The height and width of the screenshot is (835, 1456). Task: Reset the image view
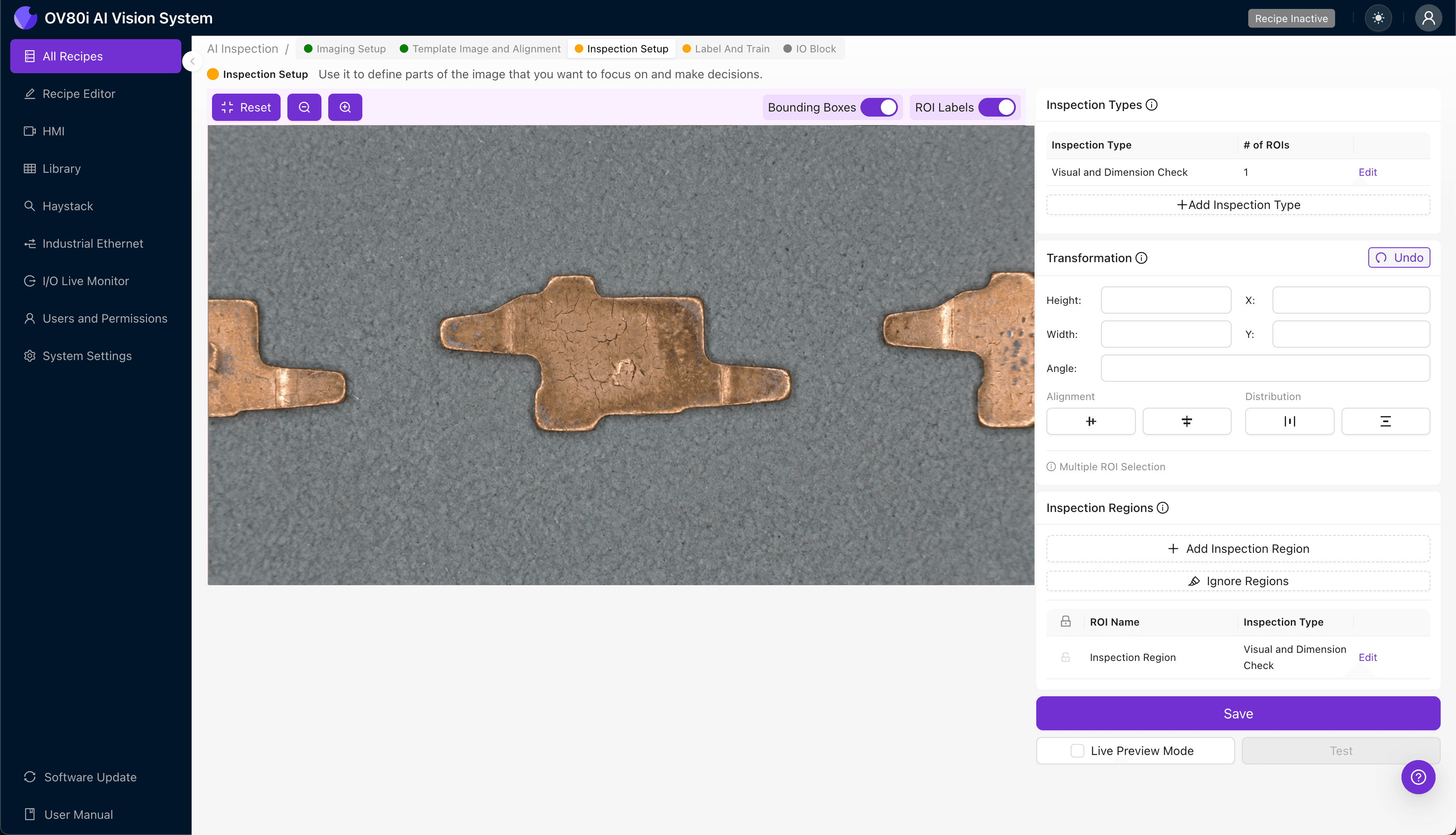pos(246,107)
